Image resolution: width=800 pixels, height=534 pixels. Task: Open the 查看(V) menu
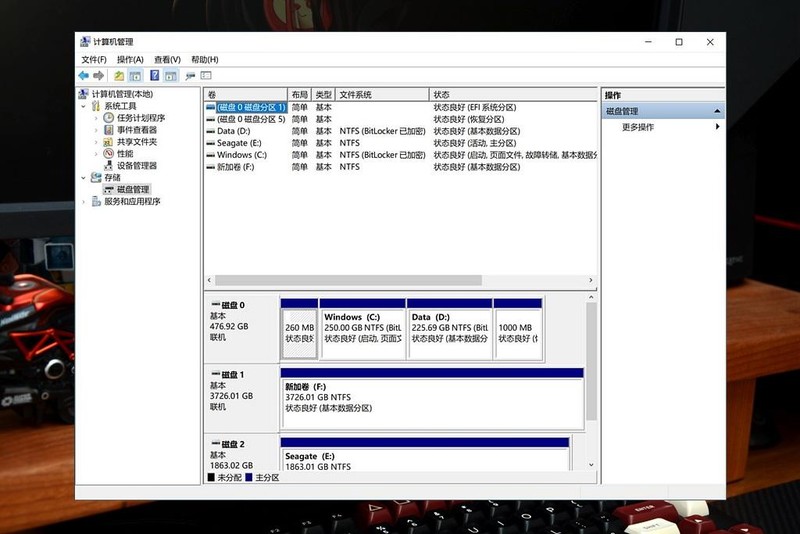[x=167, y=60]
